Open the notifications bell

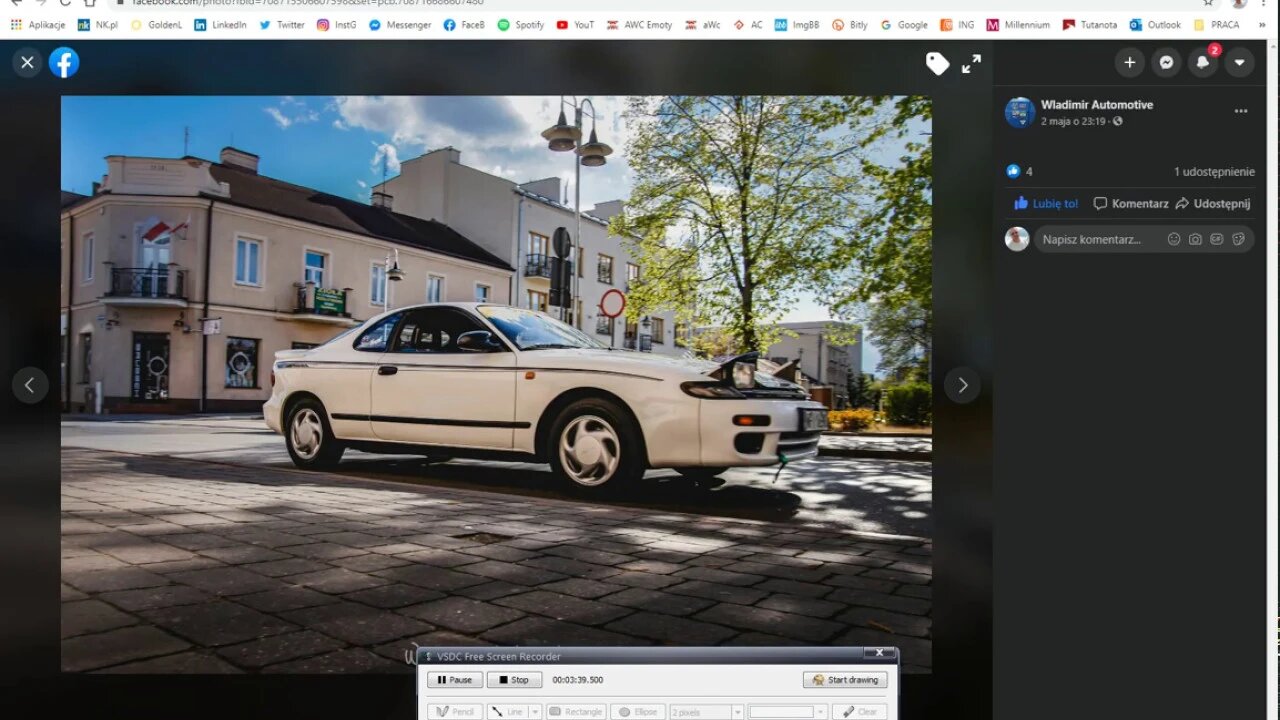click(1203, 62)
